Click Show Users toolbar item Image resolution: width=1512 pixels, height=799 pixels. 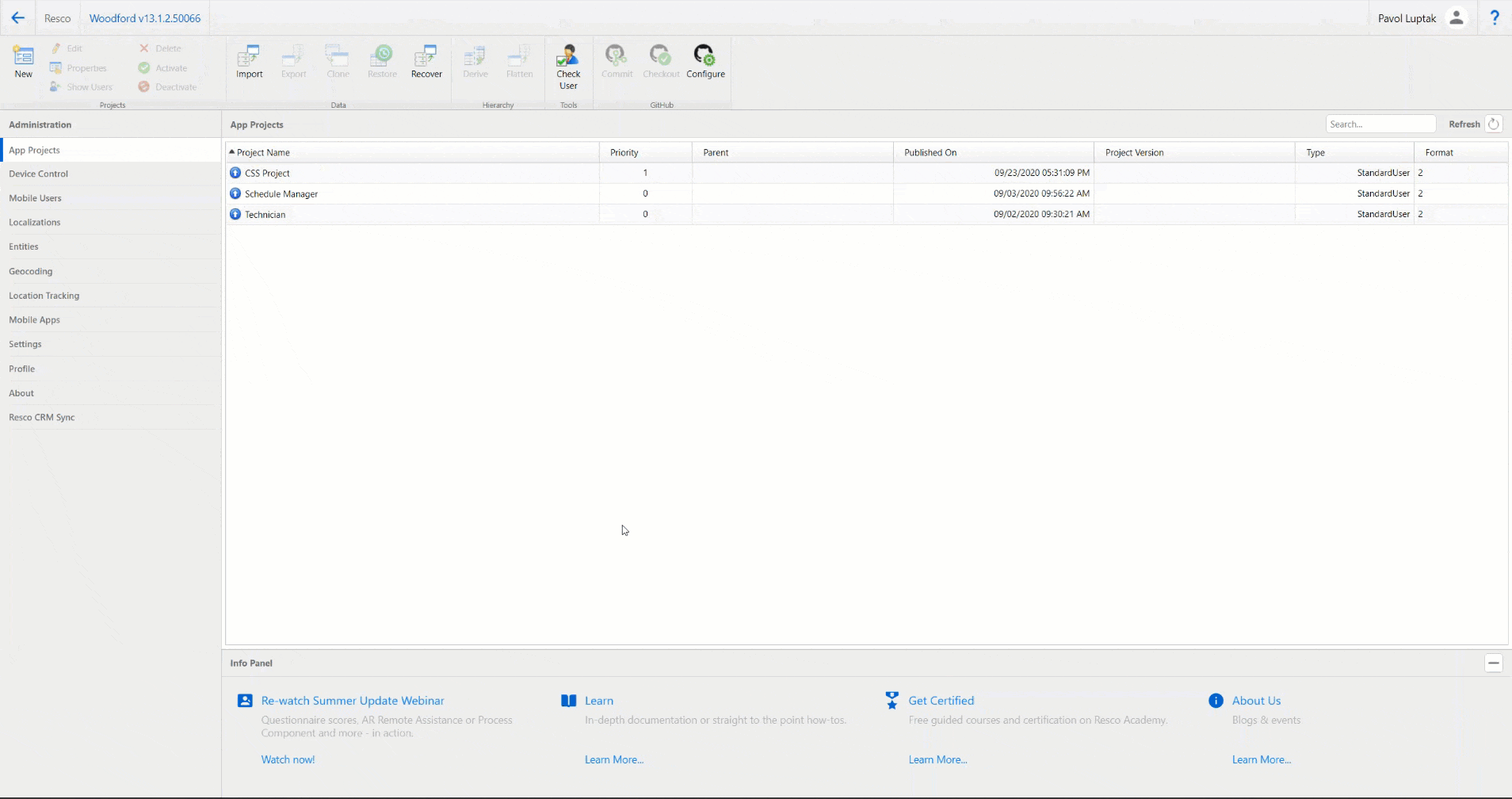(81, 87)
